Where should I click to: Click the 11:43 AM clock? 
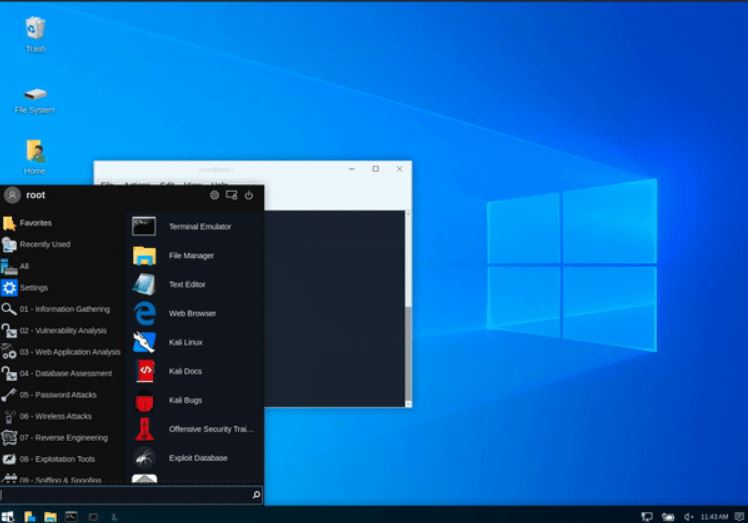714,516
